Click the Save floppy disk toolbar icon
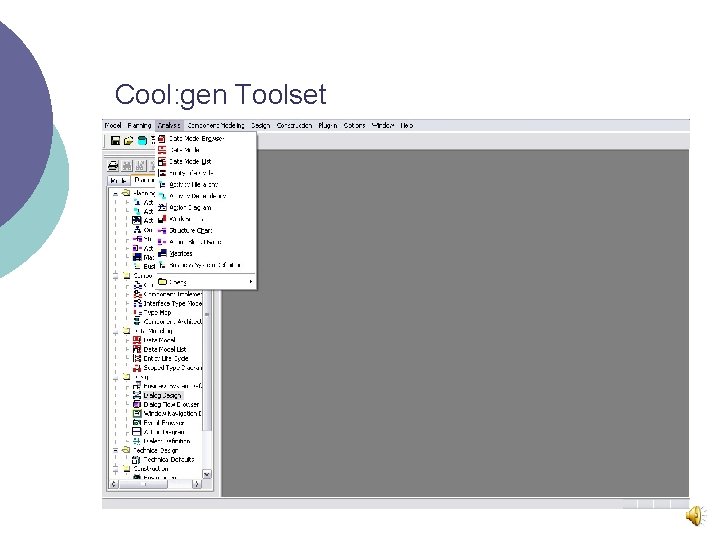 (115, 141)
